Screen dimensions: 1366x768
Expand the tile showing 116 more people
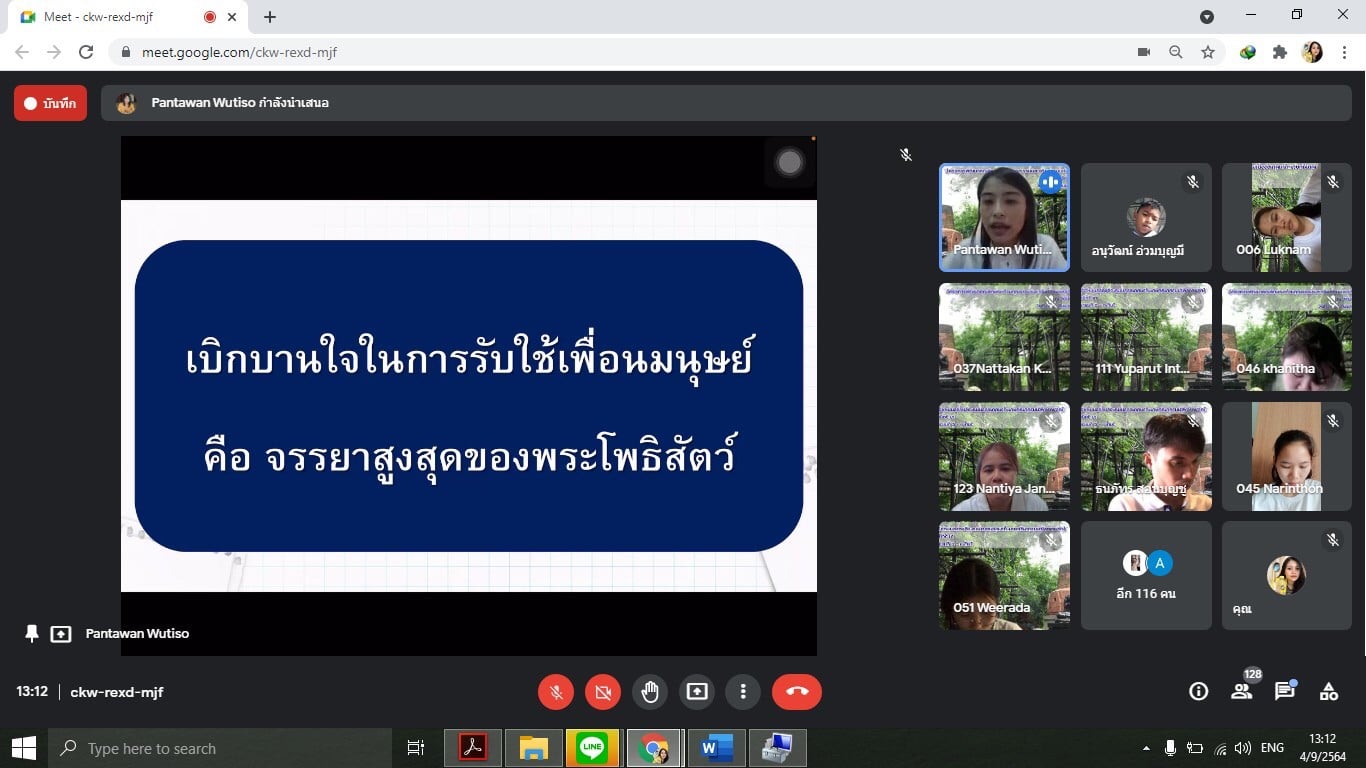1146,576
